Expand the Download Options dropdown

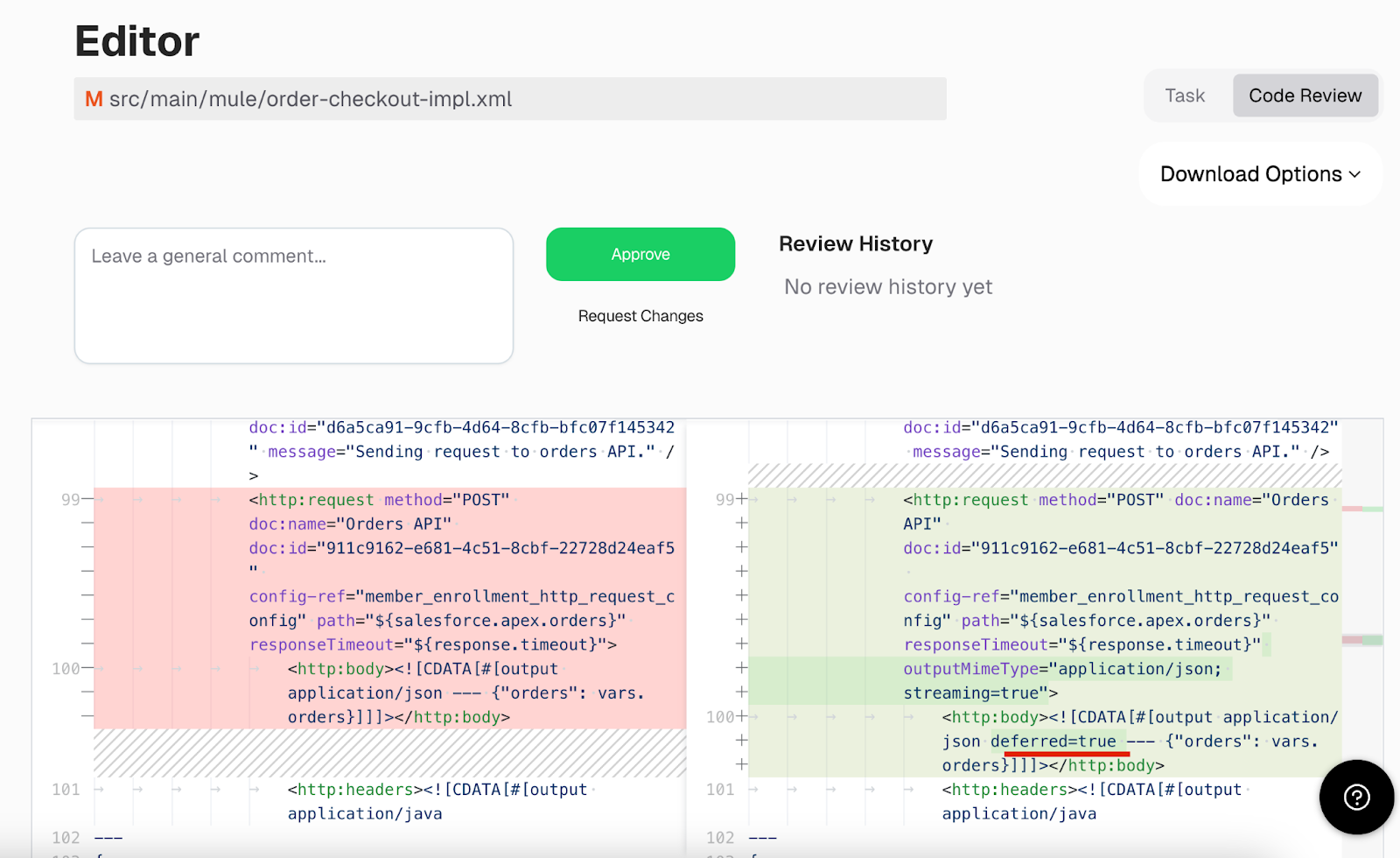pyautogui.click(x=1260, y=174)
